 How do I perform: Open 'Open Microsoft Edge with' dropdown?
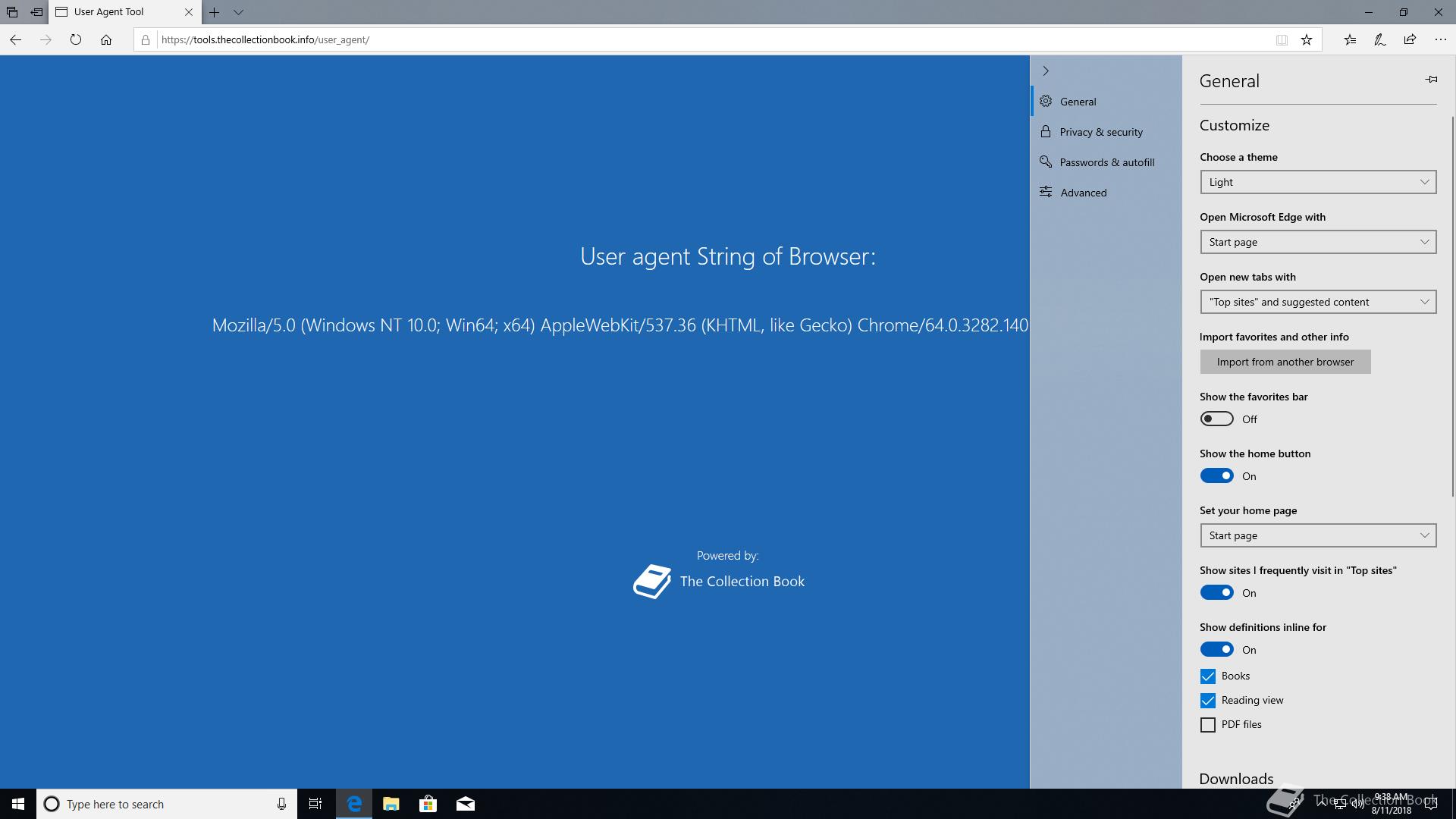click(1318, 242)
